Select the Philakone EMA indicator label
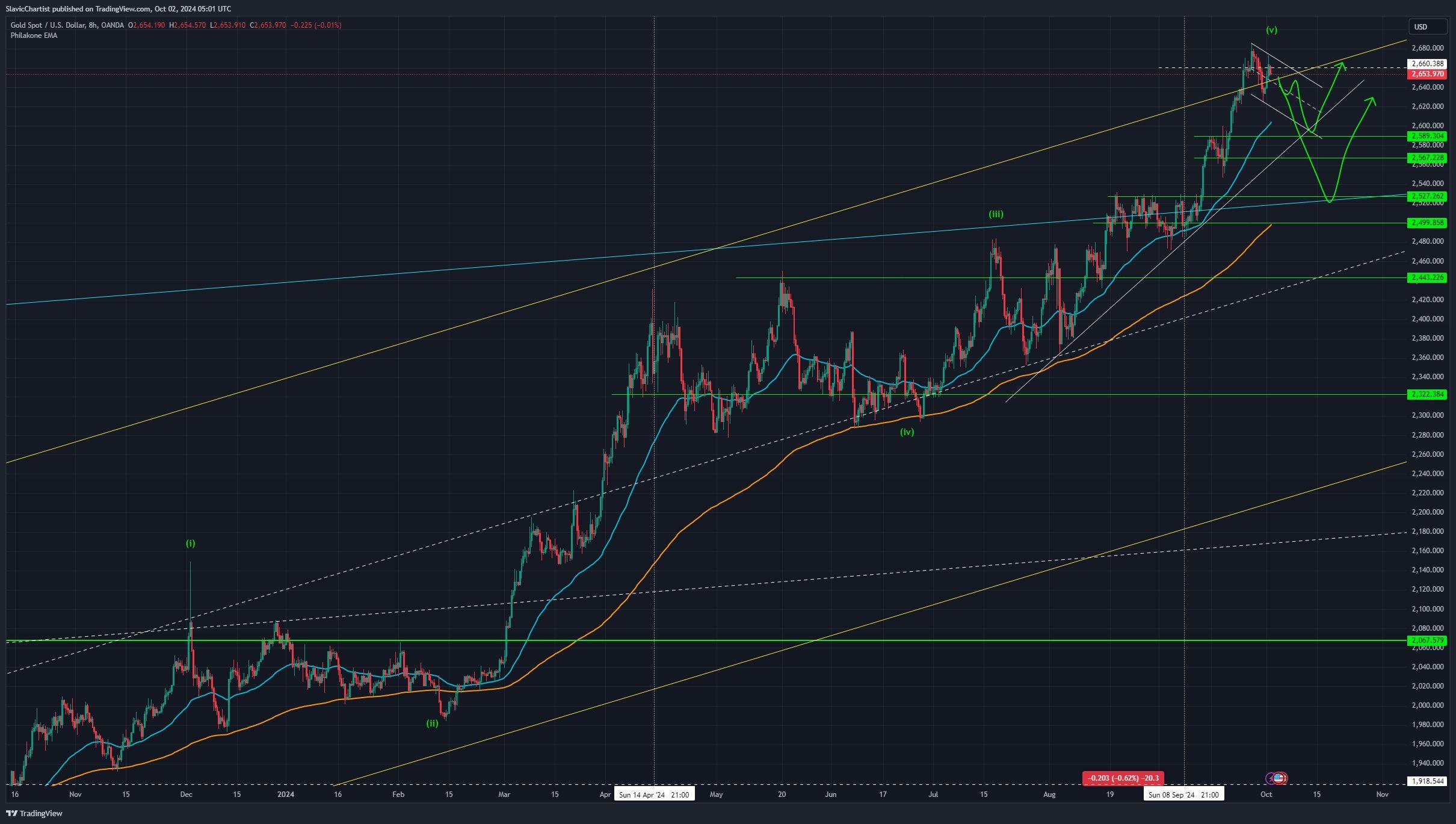1456x824 pixels. (x=34, y=36)
